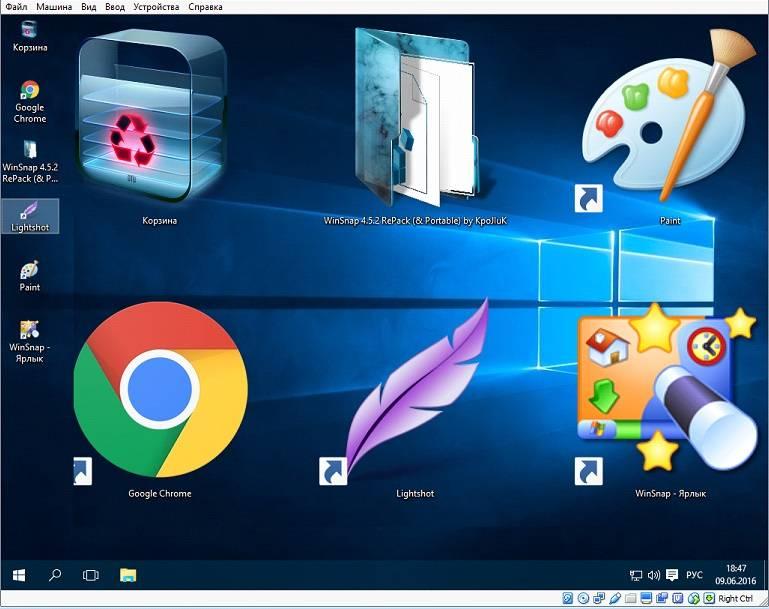
Task: Open the taskbar search magnifier
Action: point(55,575)
